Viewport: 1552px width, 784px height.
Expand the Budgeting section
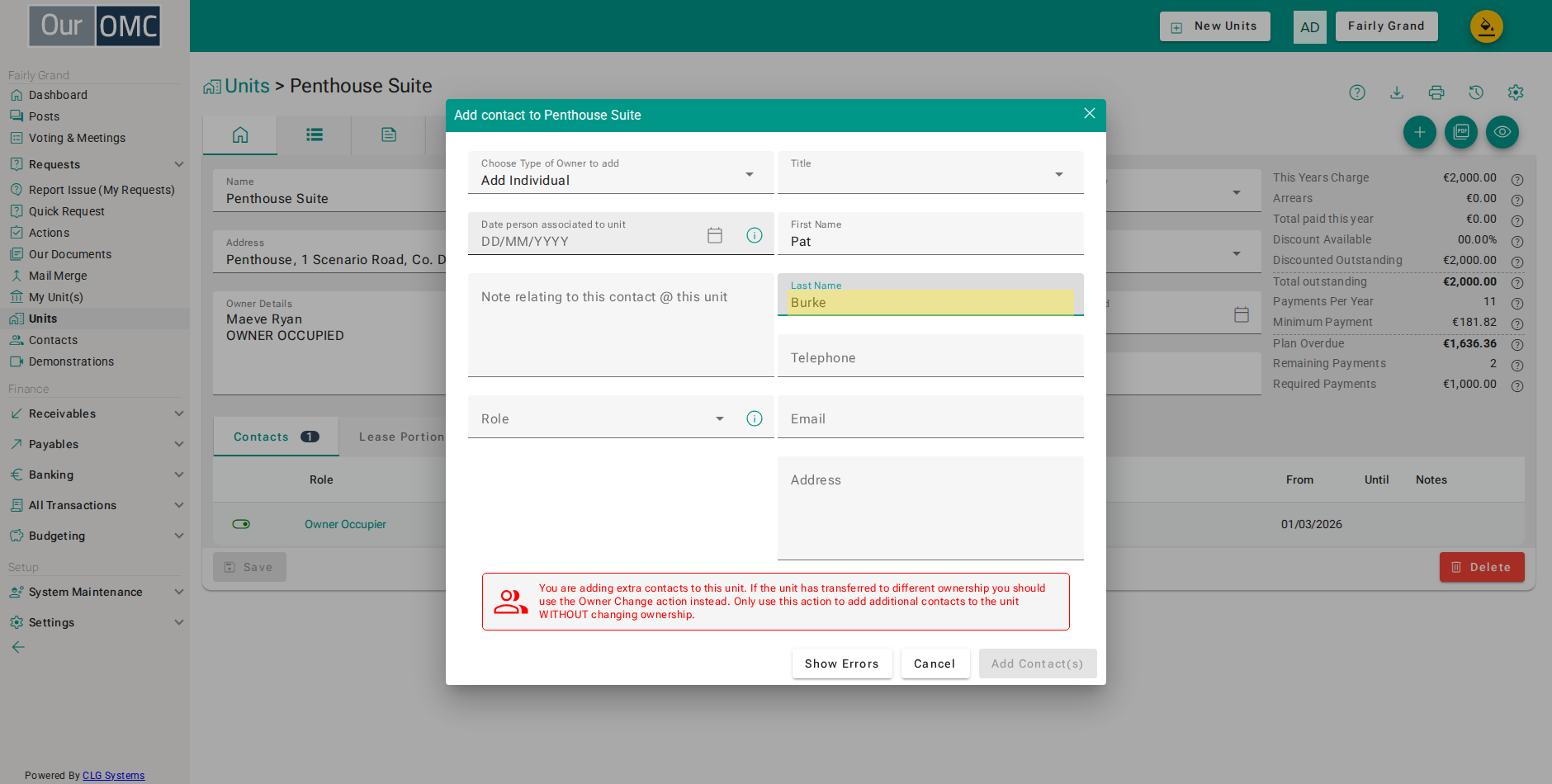tap(96, 536)
